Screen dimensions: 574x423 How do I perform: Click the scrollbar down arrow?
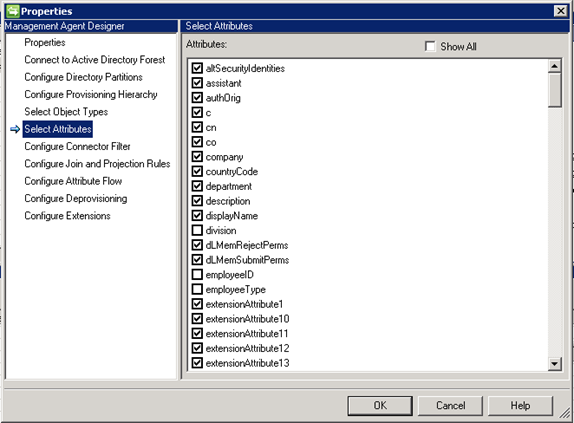pos(555,364)
